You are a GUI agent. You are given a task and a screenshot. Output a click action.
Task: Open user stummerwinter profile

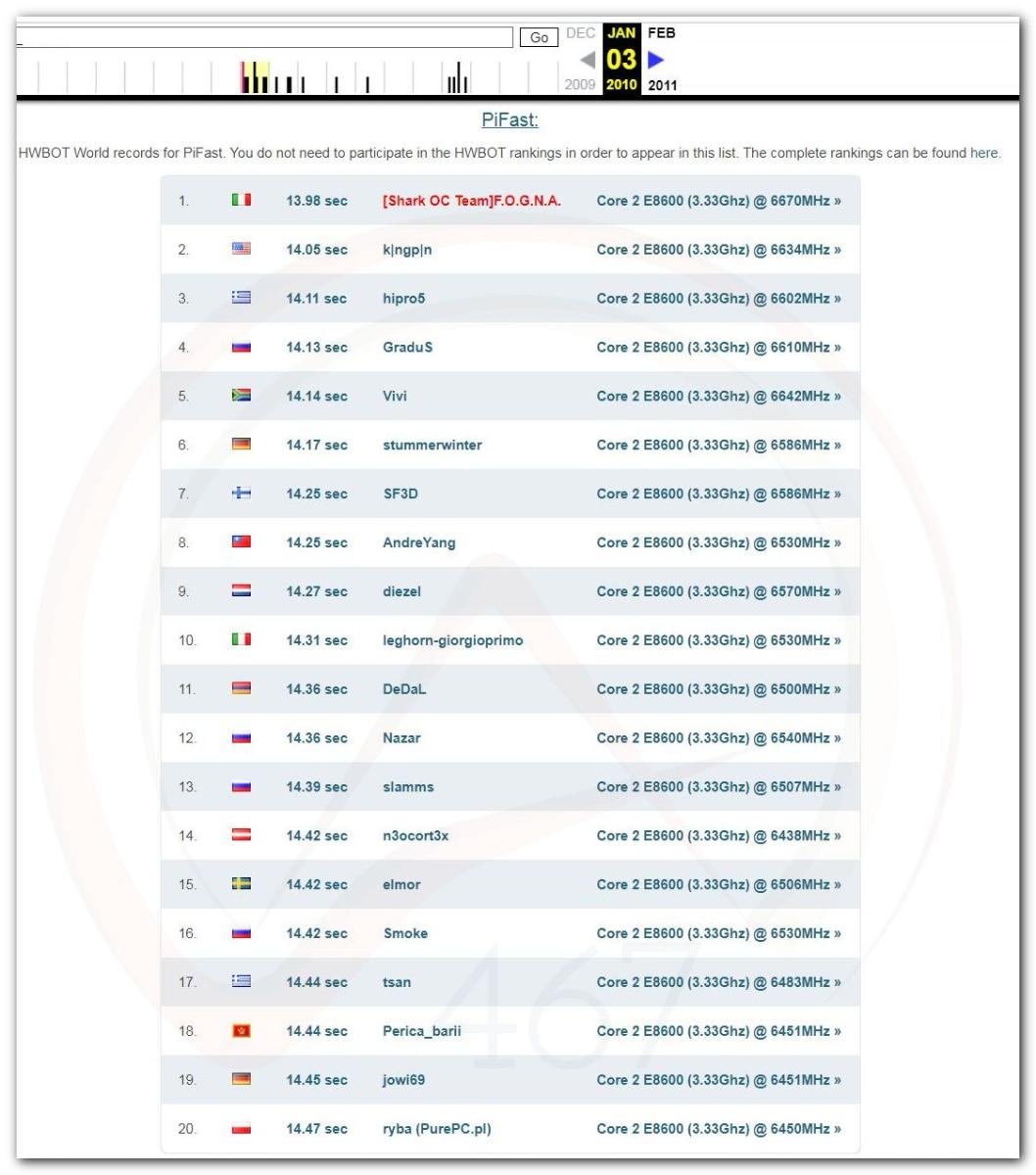point(432,445)
